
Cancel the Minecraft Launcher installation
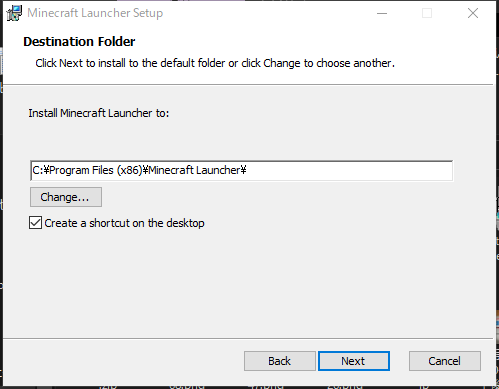tap(445, 361)
